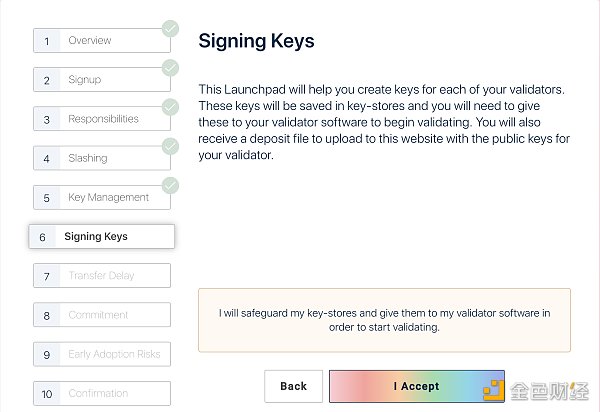This screenshot has width=600, height=412.
Task: Select the Signing Keys step
Action: click(102, 237)
